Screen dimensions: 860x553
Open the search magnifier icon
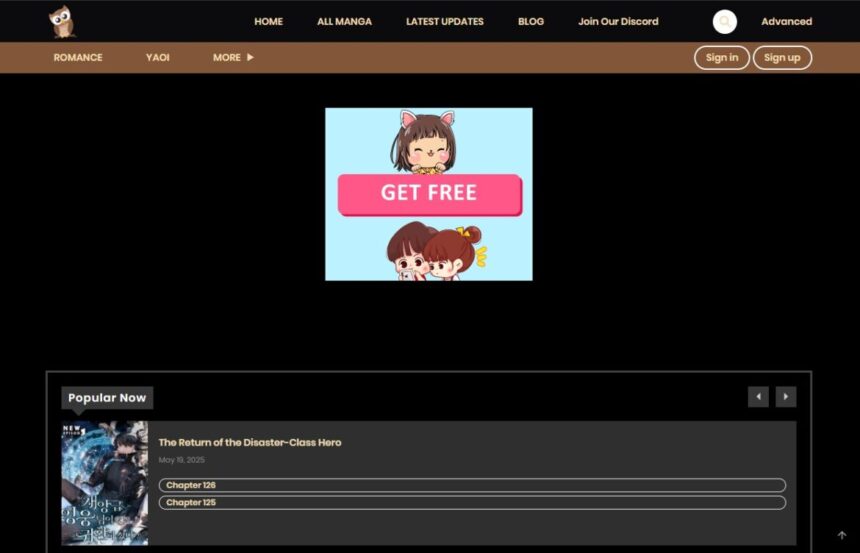725,22
